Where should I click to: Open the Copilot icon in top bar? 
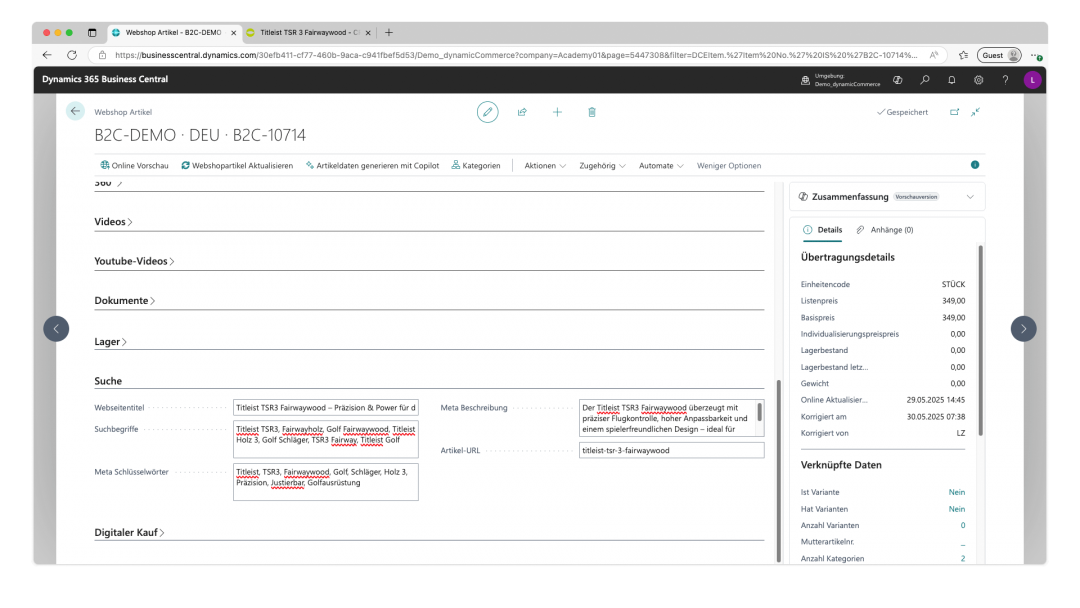897,80
